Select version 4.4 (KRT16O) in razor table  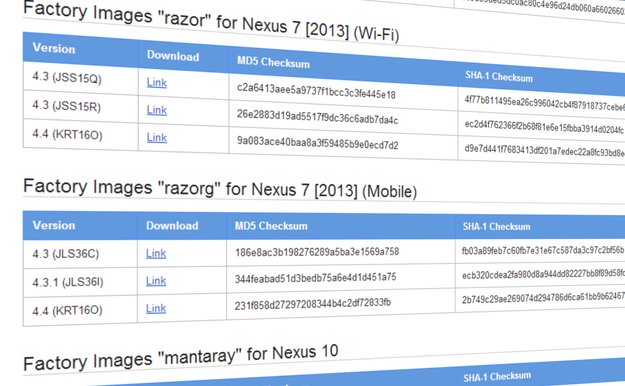(x=67, y=134)
